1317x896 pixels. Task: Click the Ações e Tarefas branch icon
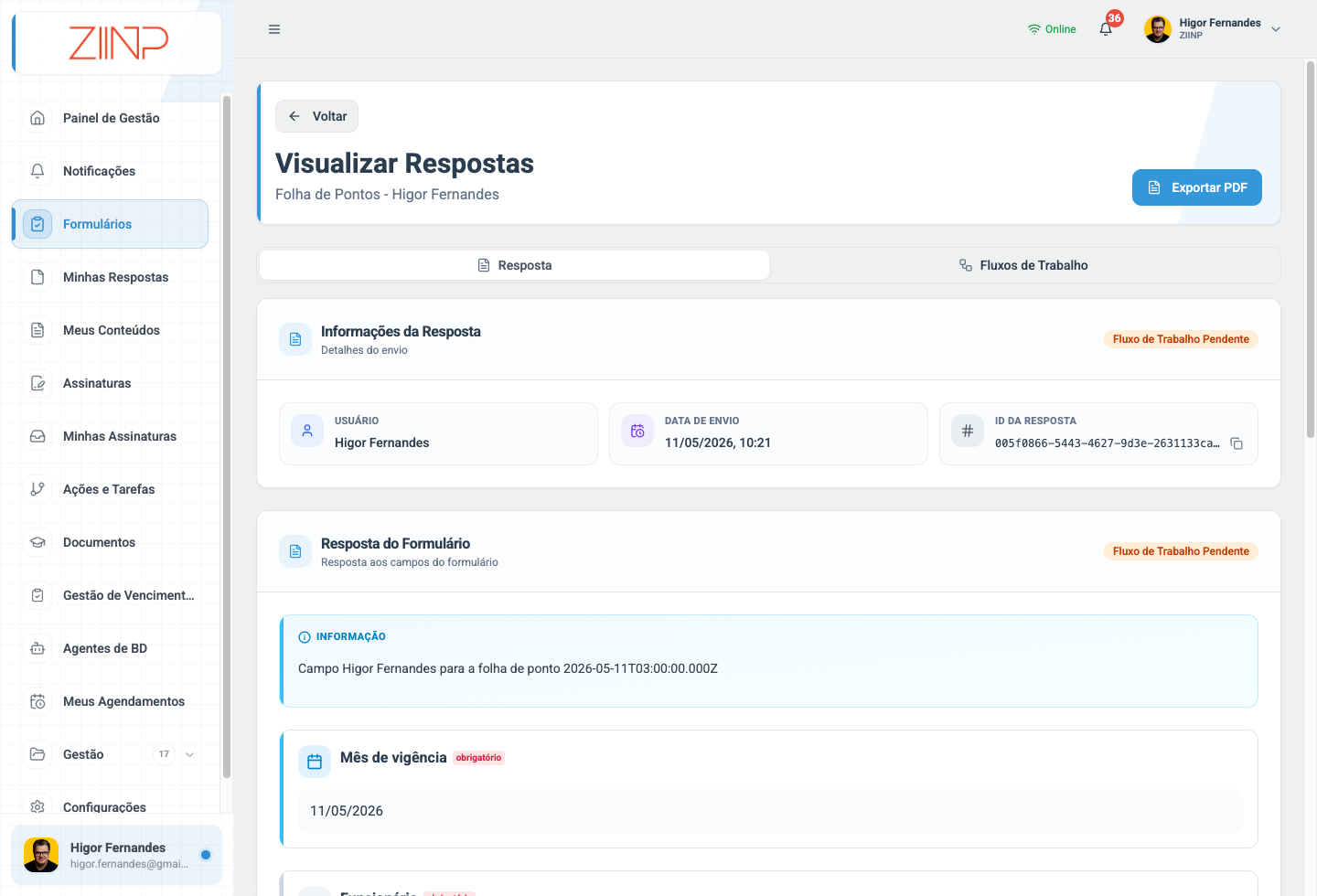37,489
